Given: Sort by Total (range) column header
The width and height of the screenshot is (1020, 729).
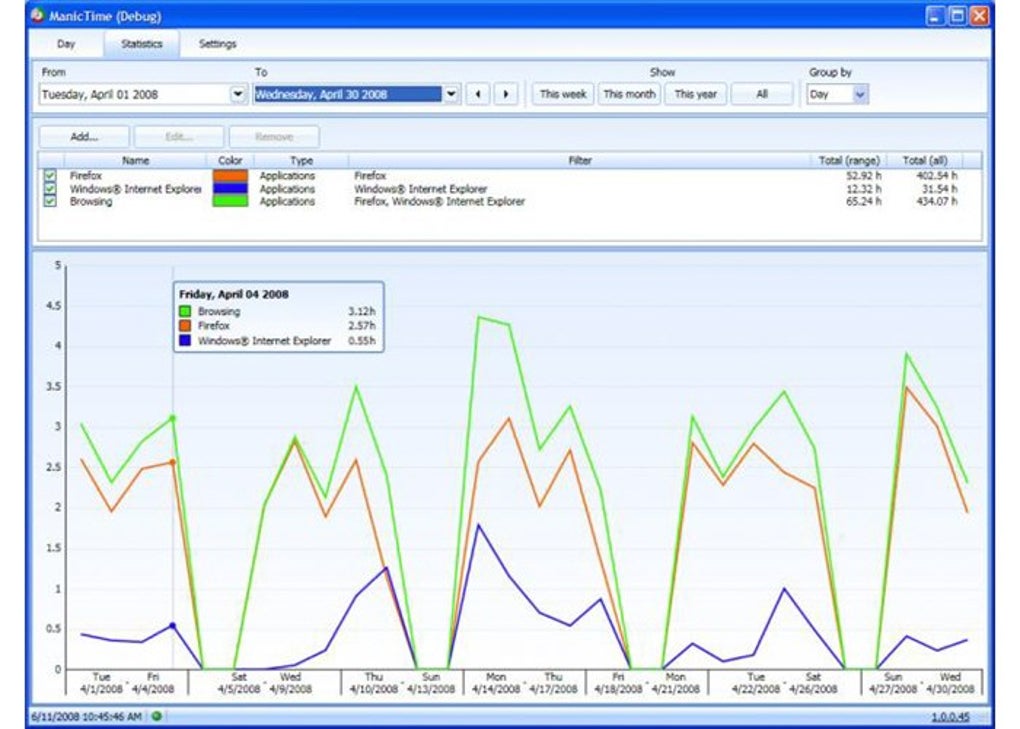Looking at the screenshot, I should [x=849, y=161].
